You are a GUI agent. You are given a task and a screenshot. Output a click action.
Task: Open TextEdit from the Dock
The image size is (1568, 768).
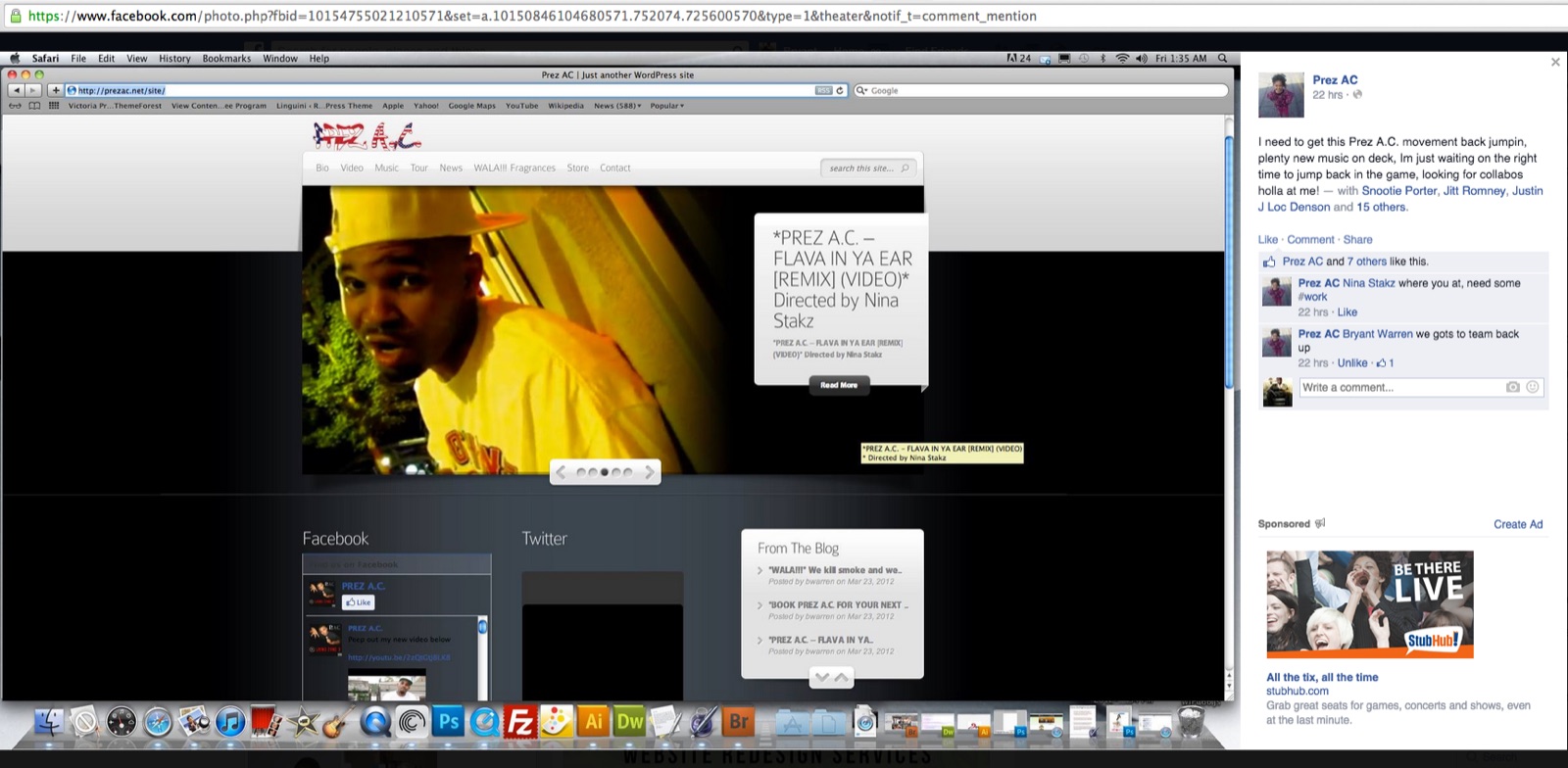(666, 723)
